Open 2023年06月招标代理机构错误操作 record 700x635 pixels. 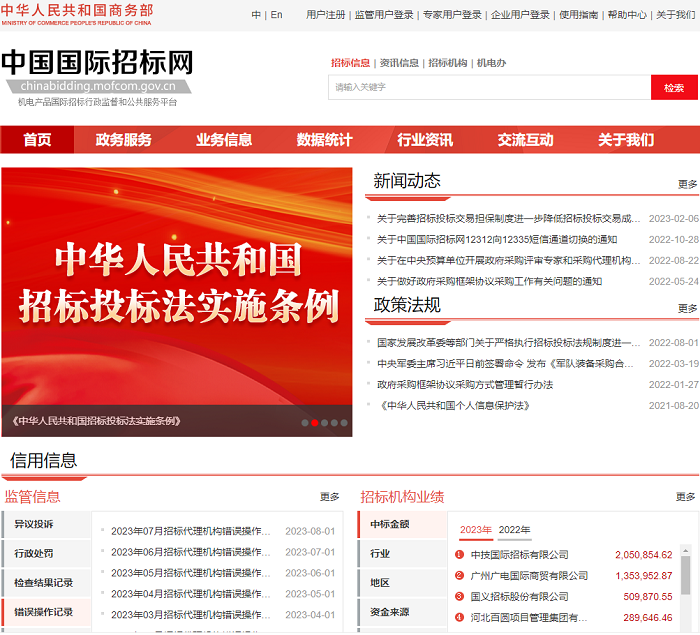[191, 552]
